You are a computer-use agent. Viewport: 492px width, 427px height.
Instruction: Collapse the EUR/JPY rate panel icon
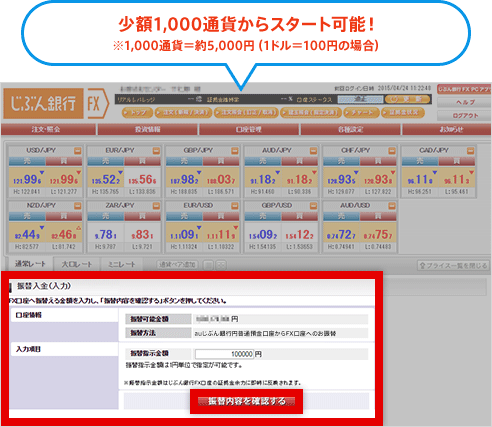156,151
